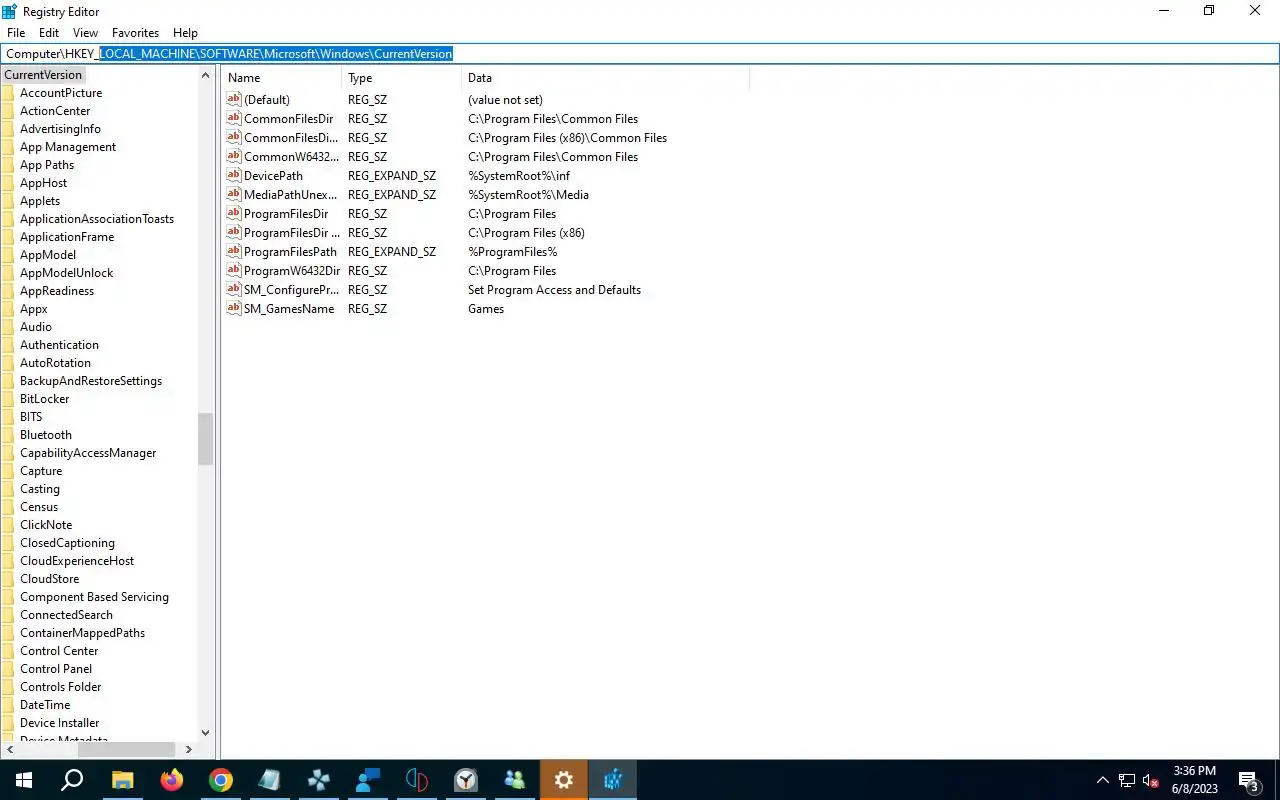This screenshot has width=1280, height=800.
Task: Select the ClosedCaptioning key
Action: coord(67,543)
